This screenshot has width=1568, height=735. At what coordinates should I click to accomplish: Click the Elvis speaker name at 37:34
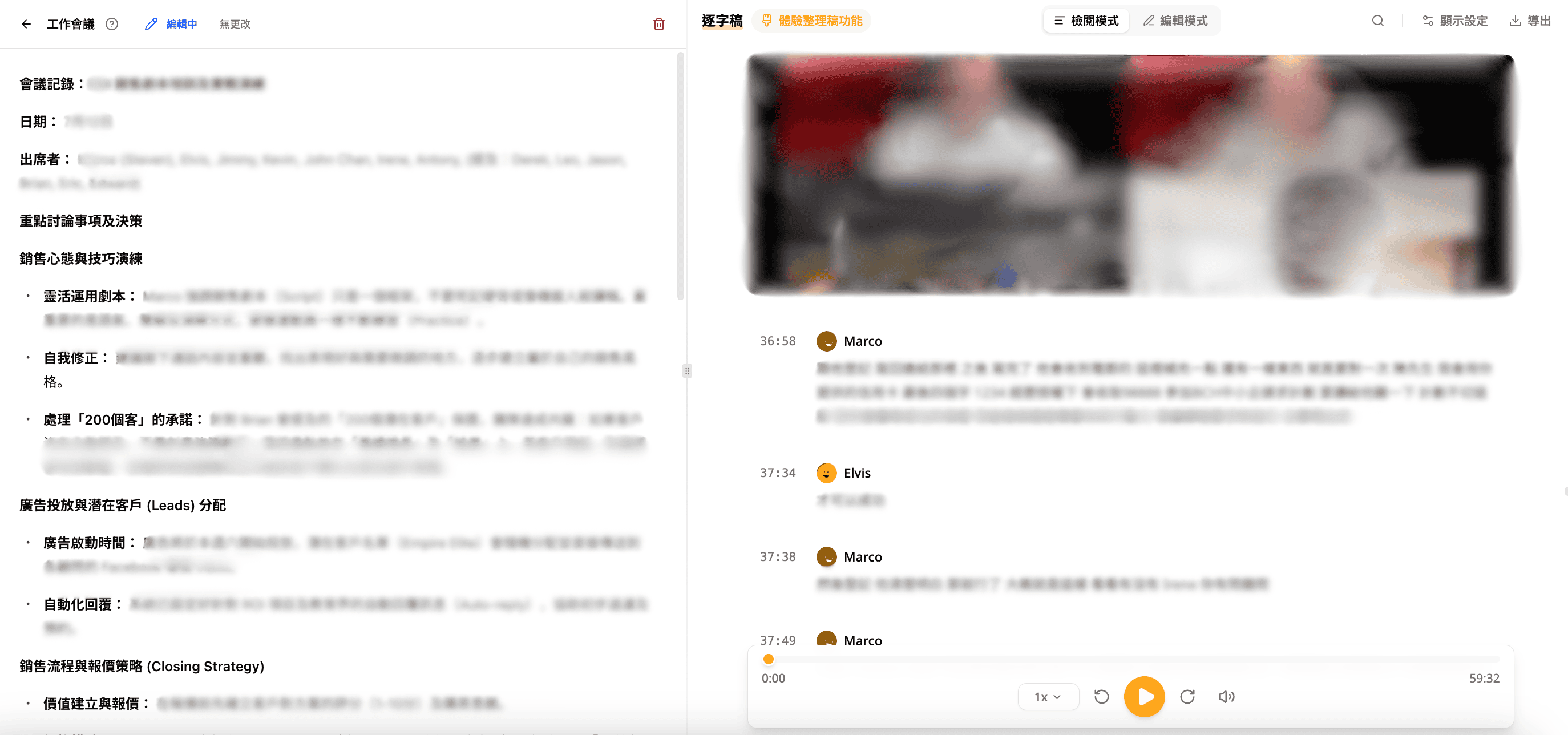point(856,473)
